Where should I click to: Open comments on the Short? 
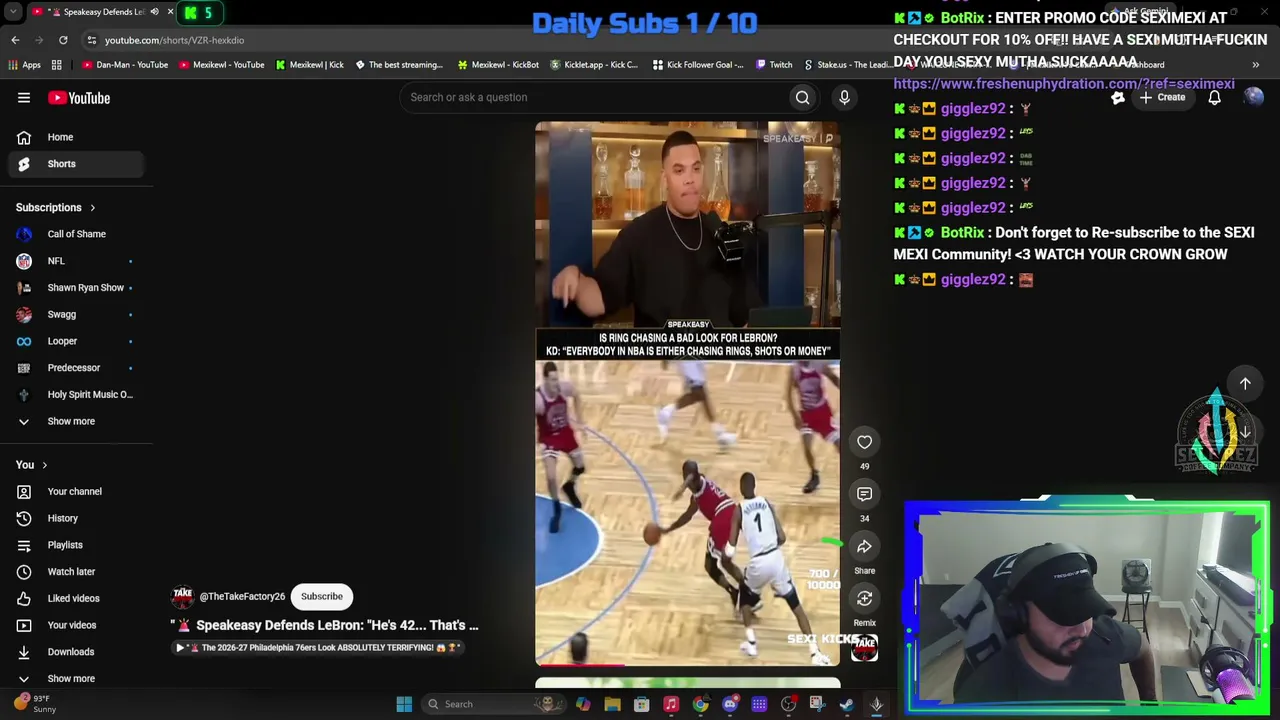pyautogui.click(x=864, y=494)
